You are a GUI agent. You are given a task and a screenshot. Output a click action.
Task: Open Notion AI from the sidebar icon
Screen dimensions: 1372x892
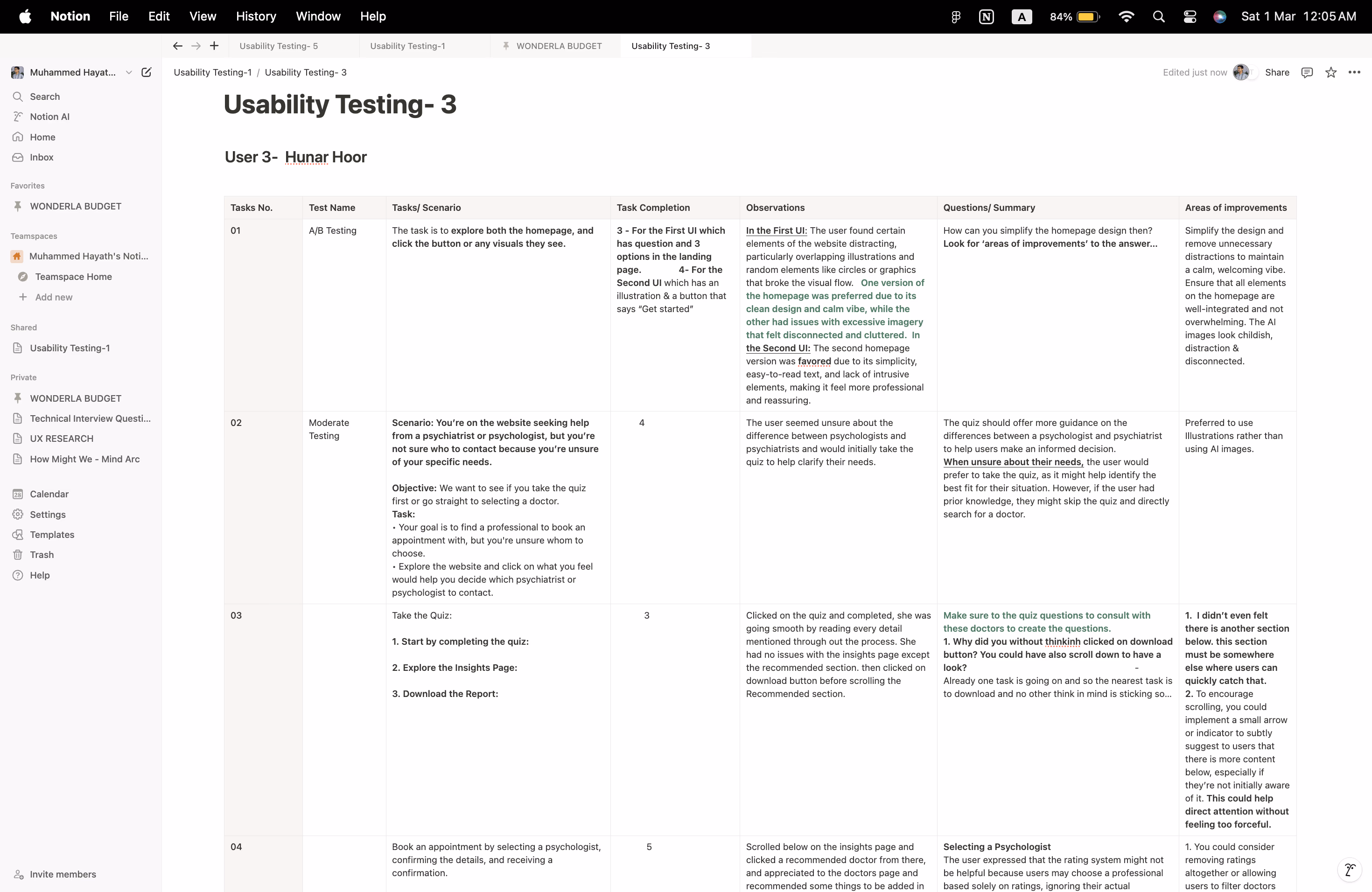(x=18, y=116)
